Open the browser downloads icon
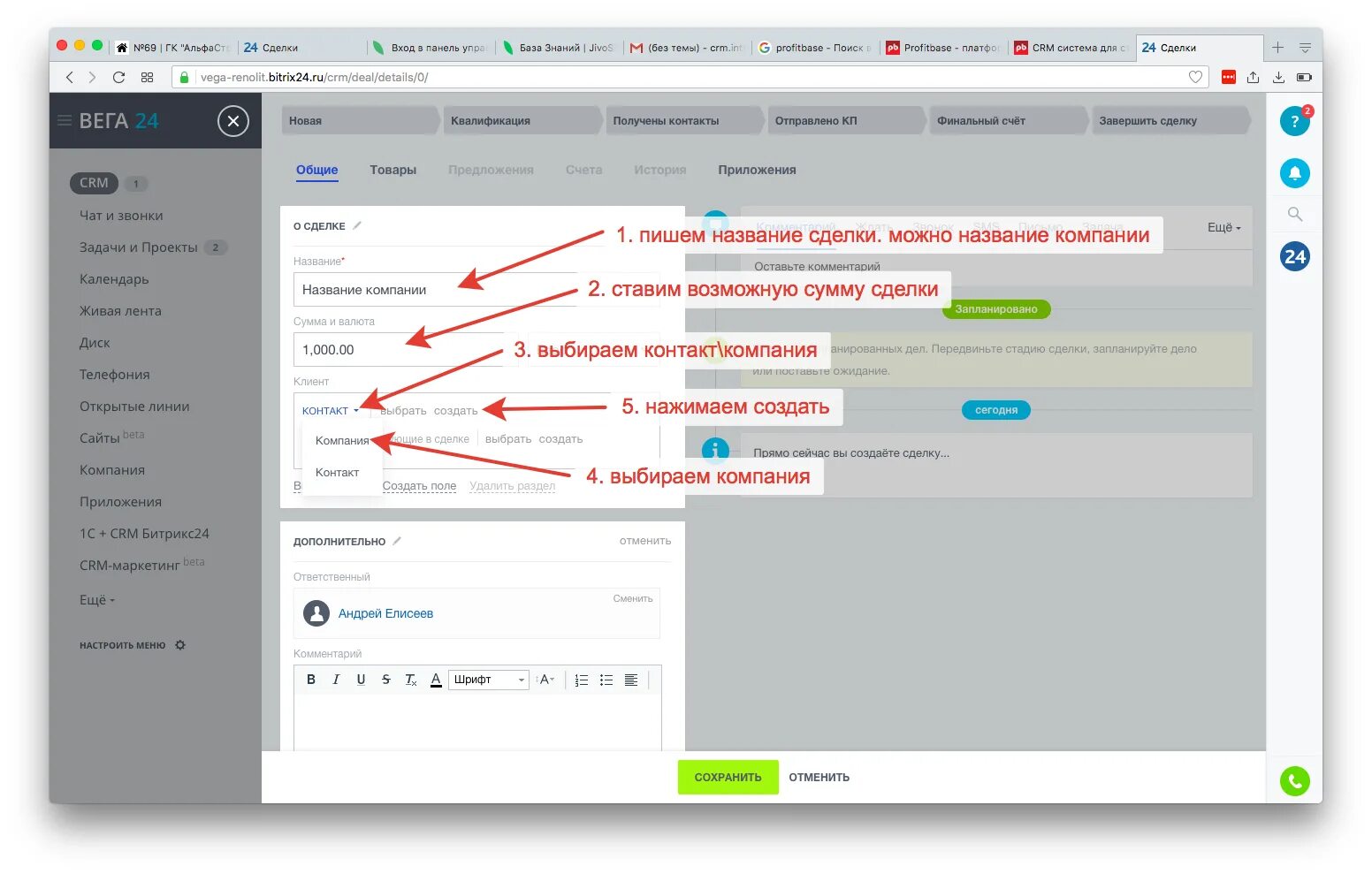 1278,77
